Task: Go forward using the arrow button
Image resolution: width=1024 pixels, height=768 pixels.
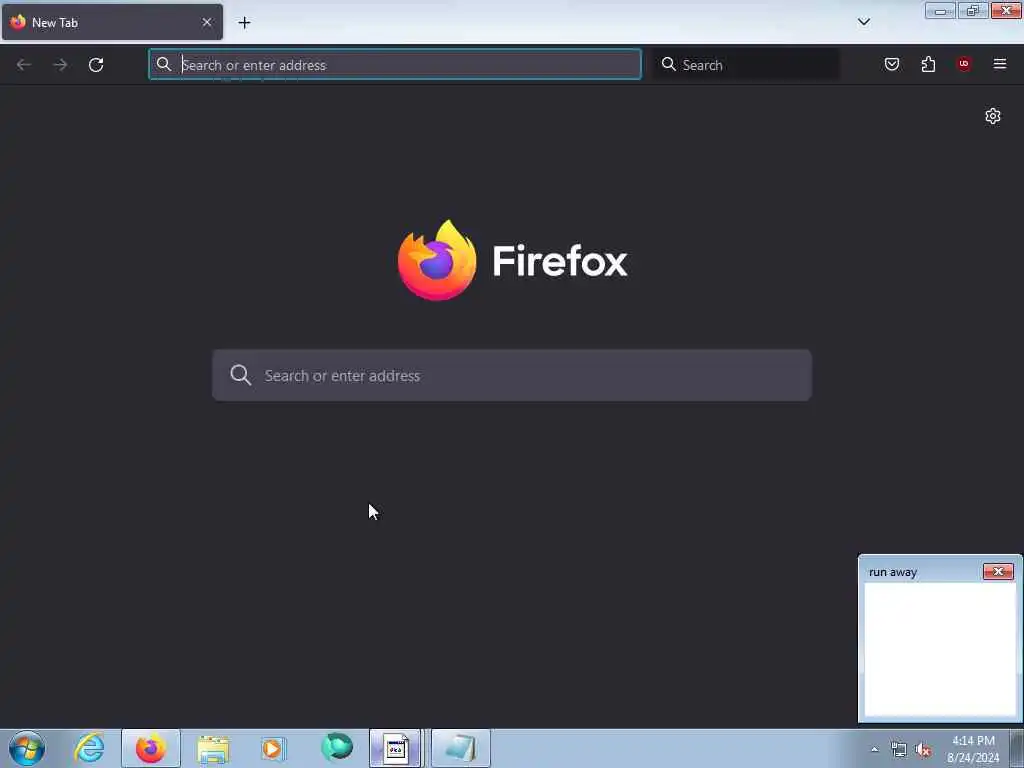Action: 60,65
